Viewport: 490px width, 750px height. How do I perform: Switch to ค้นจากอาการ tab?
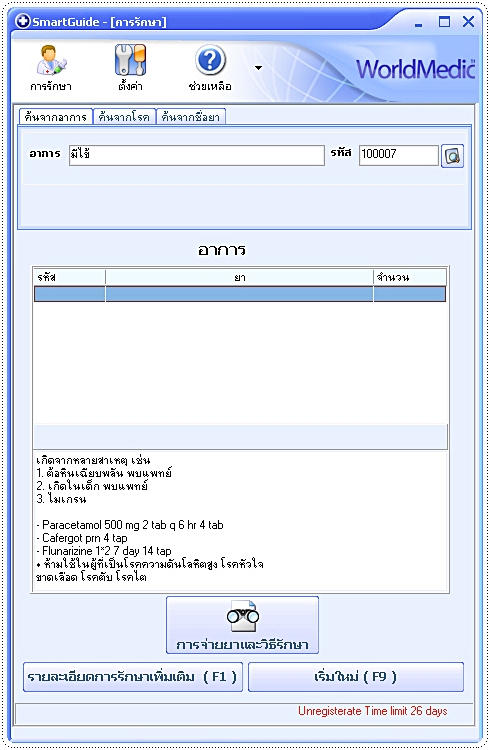pos(56,117)
